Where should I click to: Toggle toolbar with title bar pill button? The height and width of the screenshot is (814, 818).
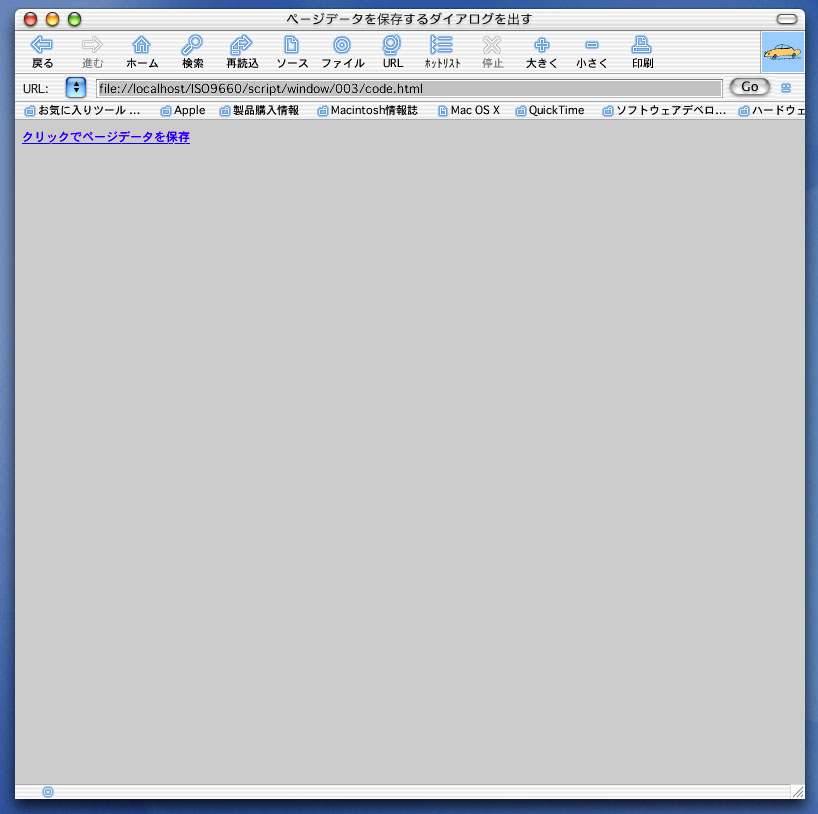coord(787,19)
